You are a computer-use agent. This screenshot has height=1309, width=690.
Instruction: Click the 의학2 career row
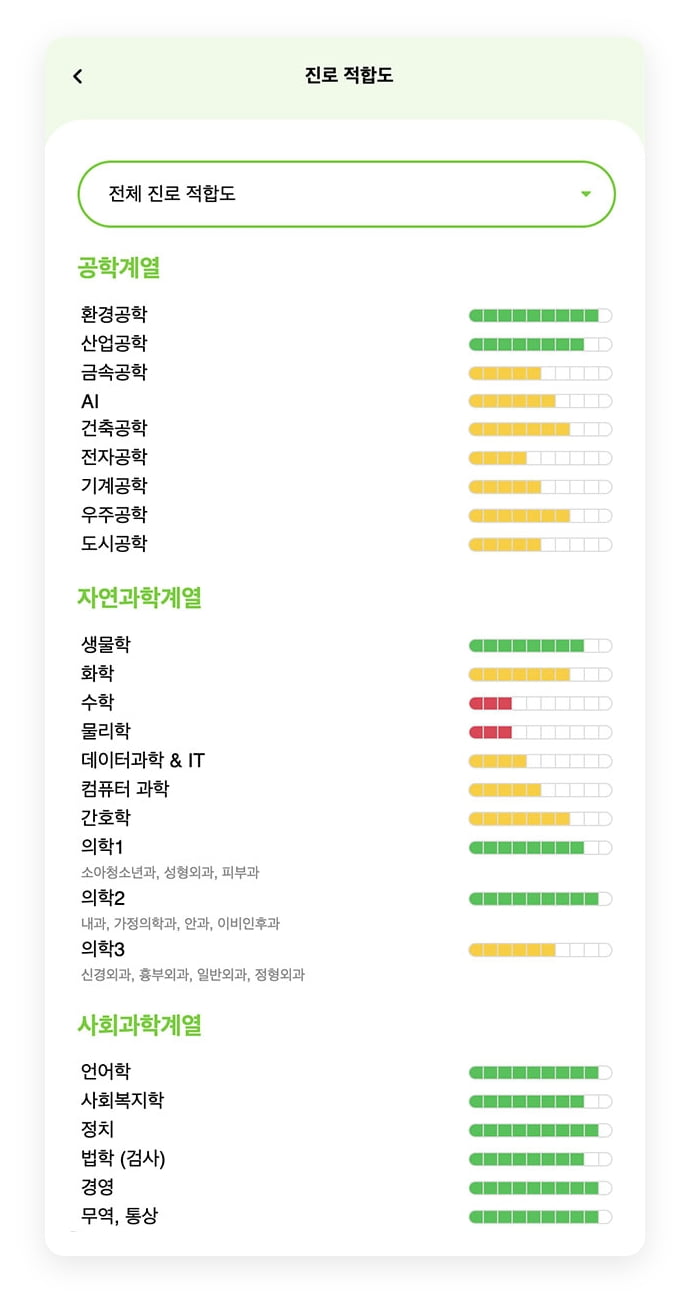(102, 897)
